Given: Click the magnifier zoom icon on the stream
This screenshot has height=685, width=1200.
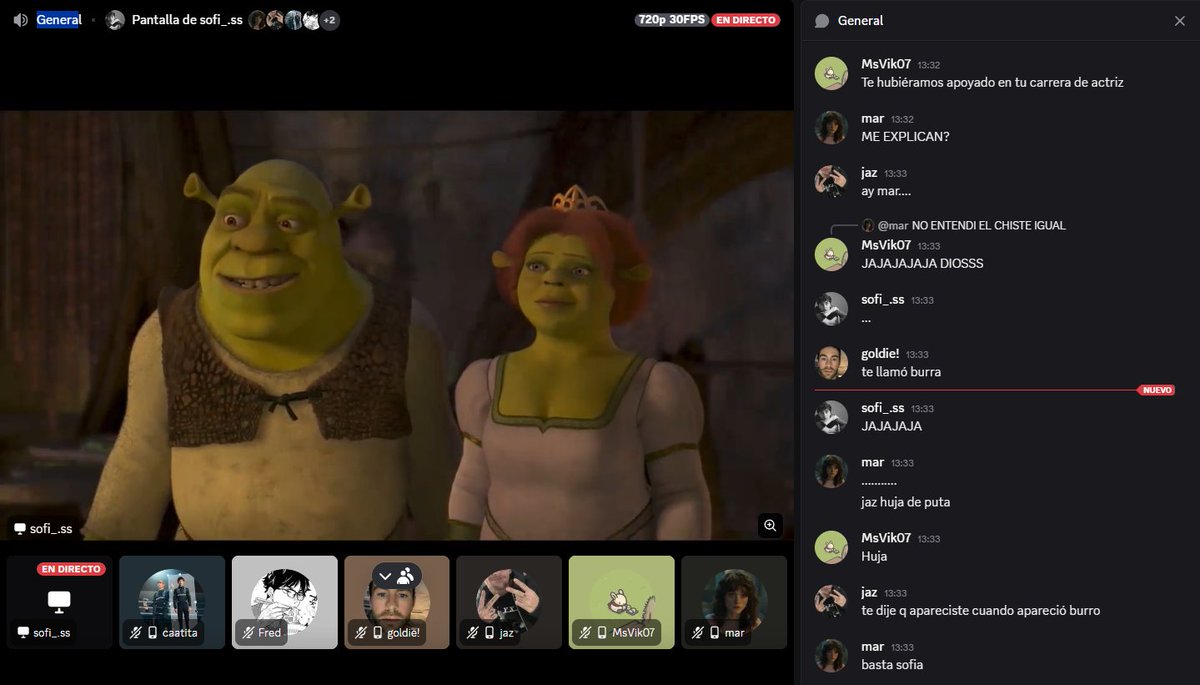Looking at the screenshot, I should click(769, 525).
